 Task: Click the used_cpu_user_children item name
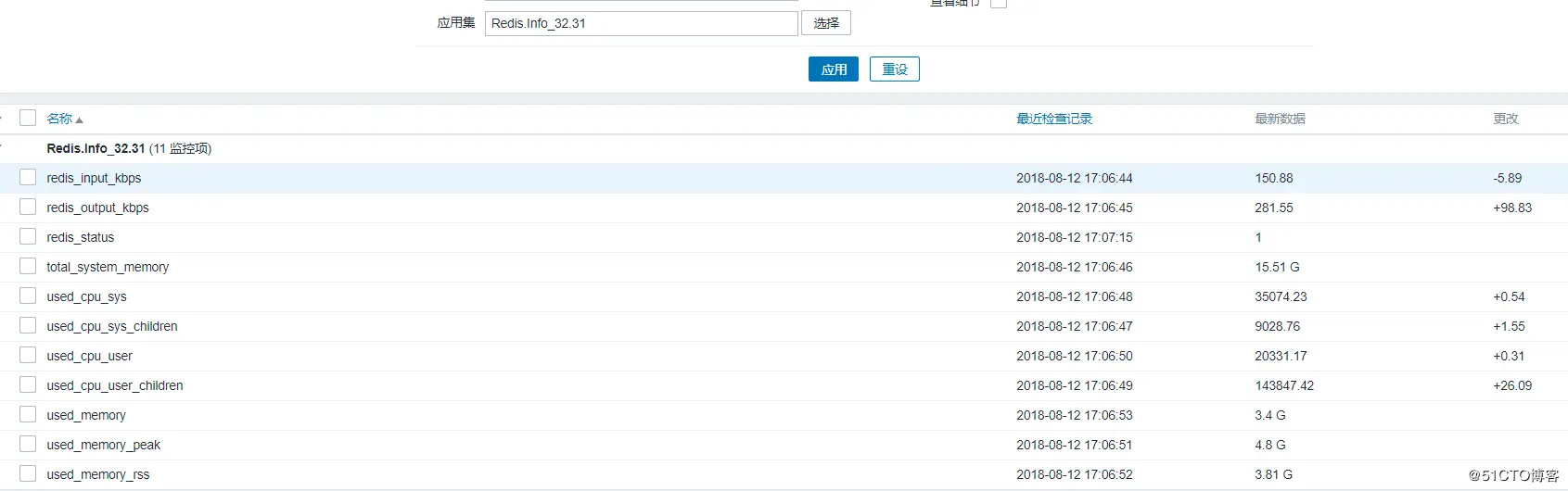click(115, 385)
